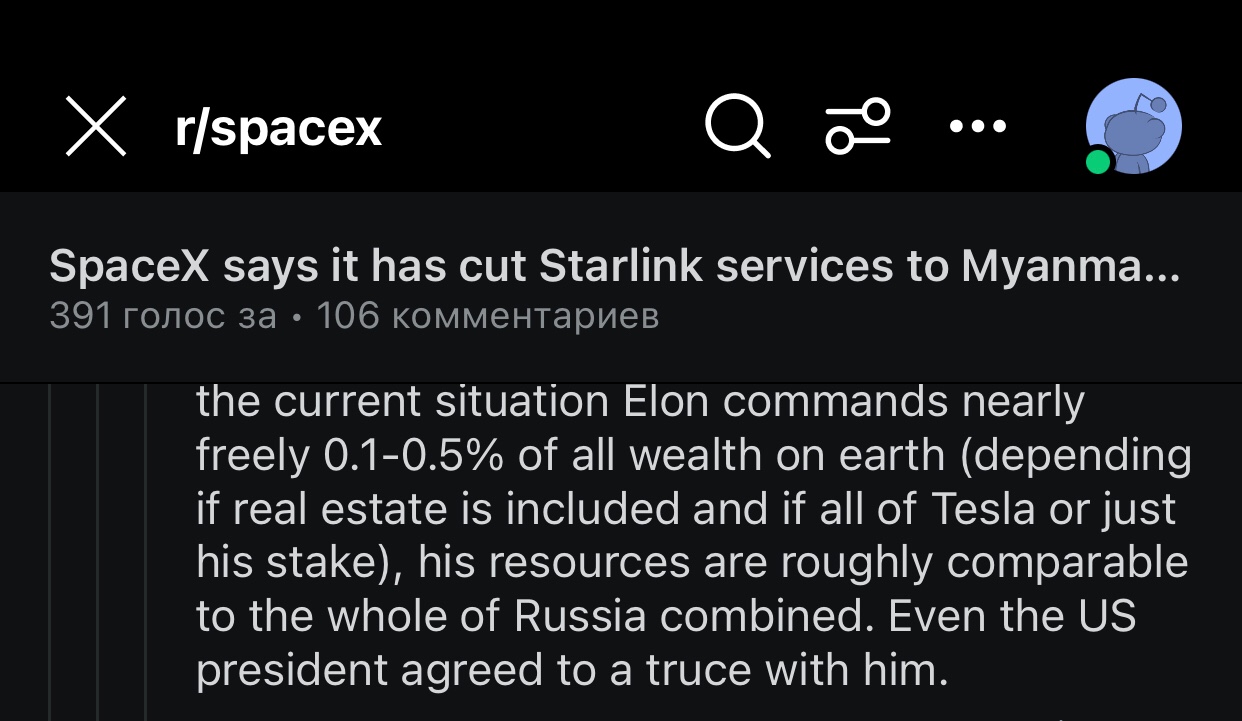
Task: Open comment sort and filter options
Action: [857, 127]
